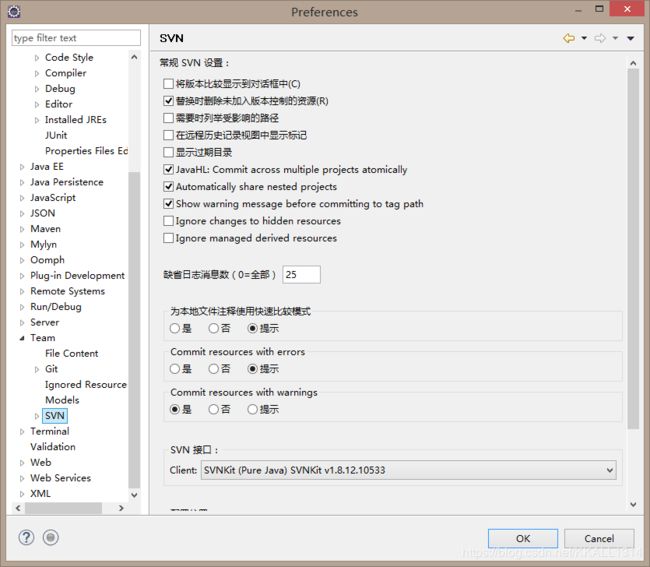Viewport: 650px width, 567px height.
Task: Expand the Compiler tree node
Action: point(37,73)
